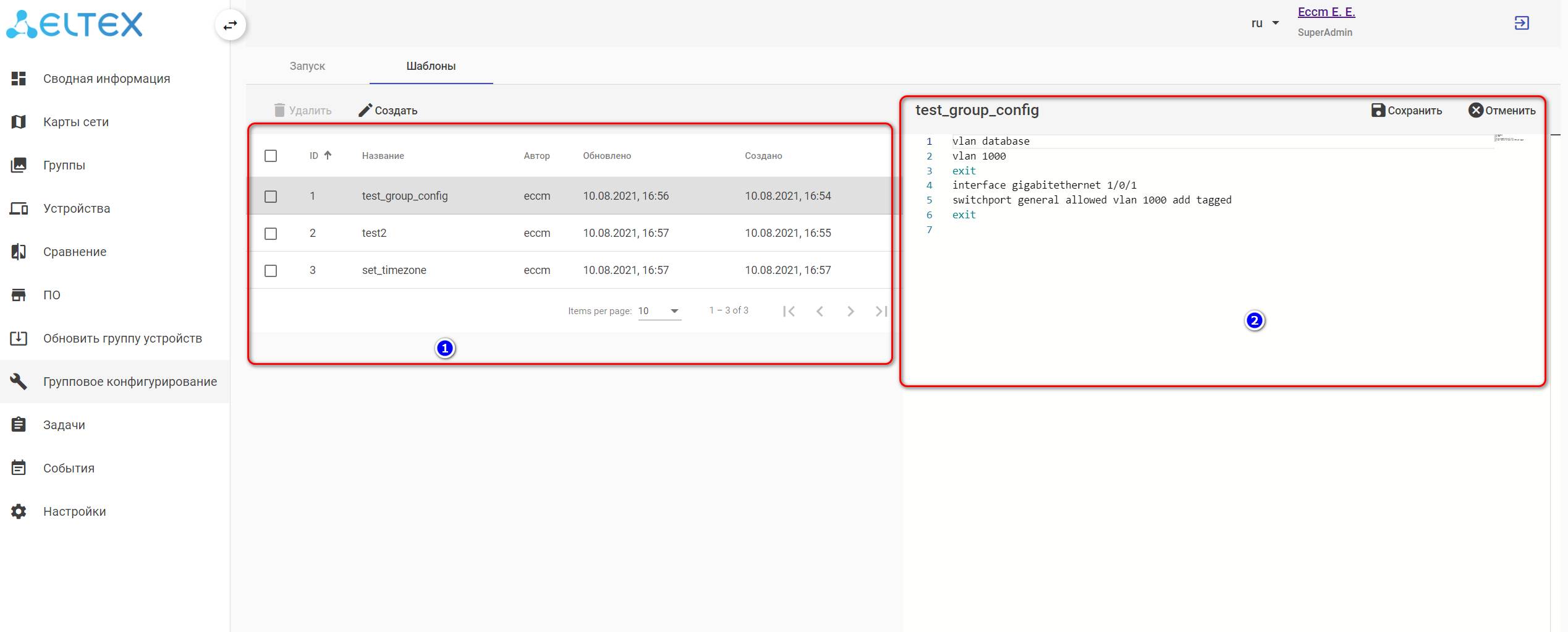Click the logout icon at top right
This screenshot has width=1568, height=632.
(x=1521, y=23)
